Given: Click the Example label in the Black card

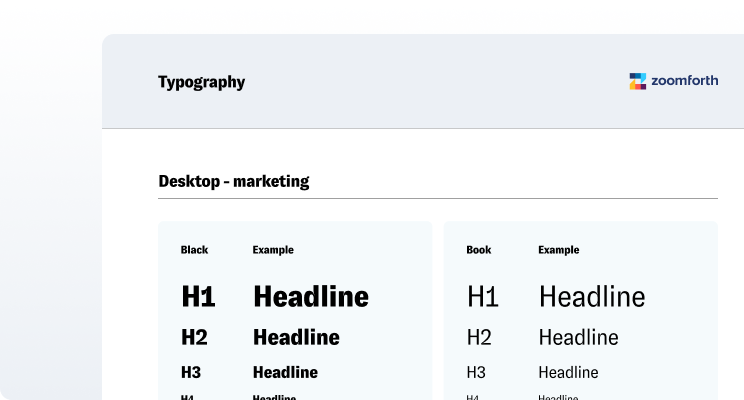Looking at the screenshot, I should pos(273,250).
